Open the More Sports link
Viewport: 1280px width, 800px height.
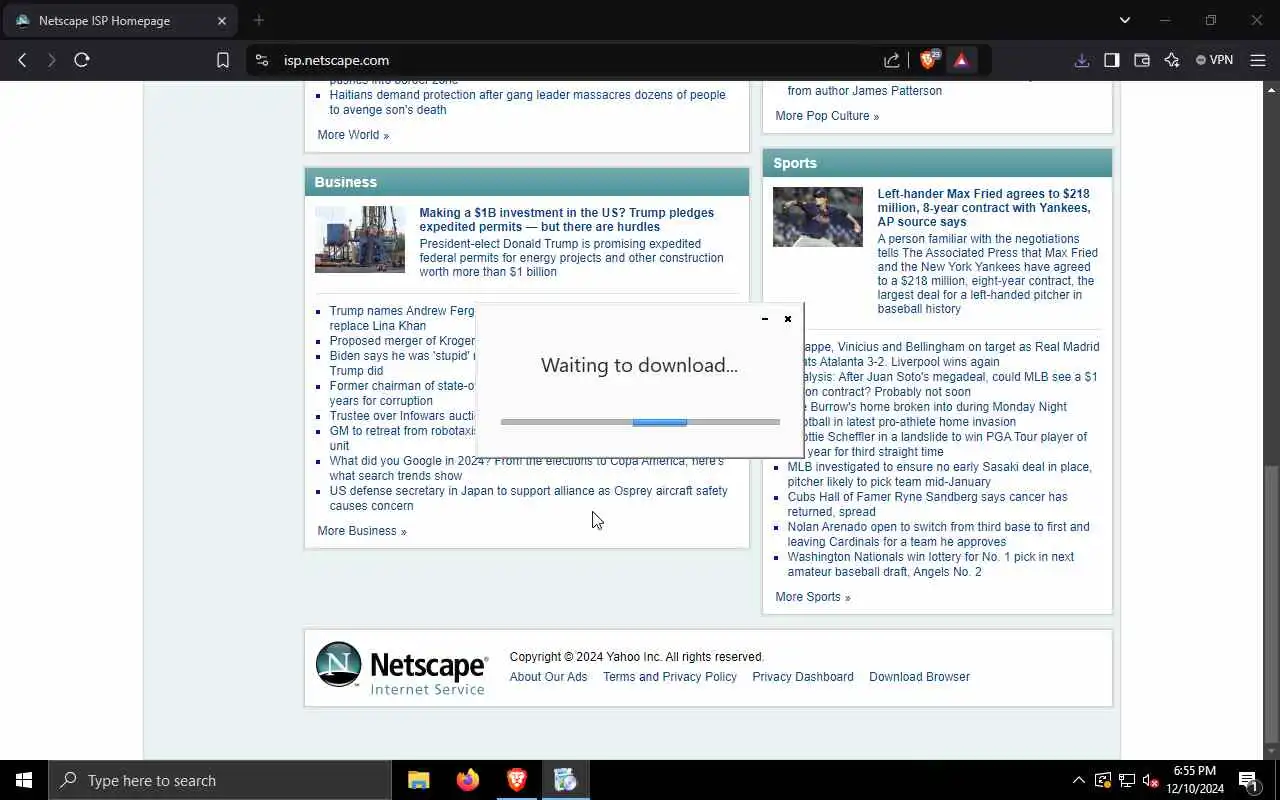[813, 597]
